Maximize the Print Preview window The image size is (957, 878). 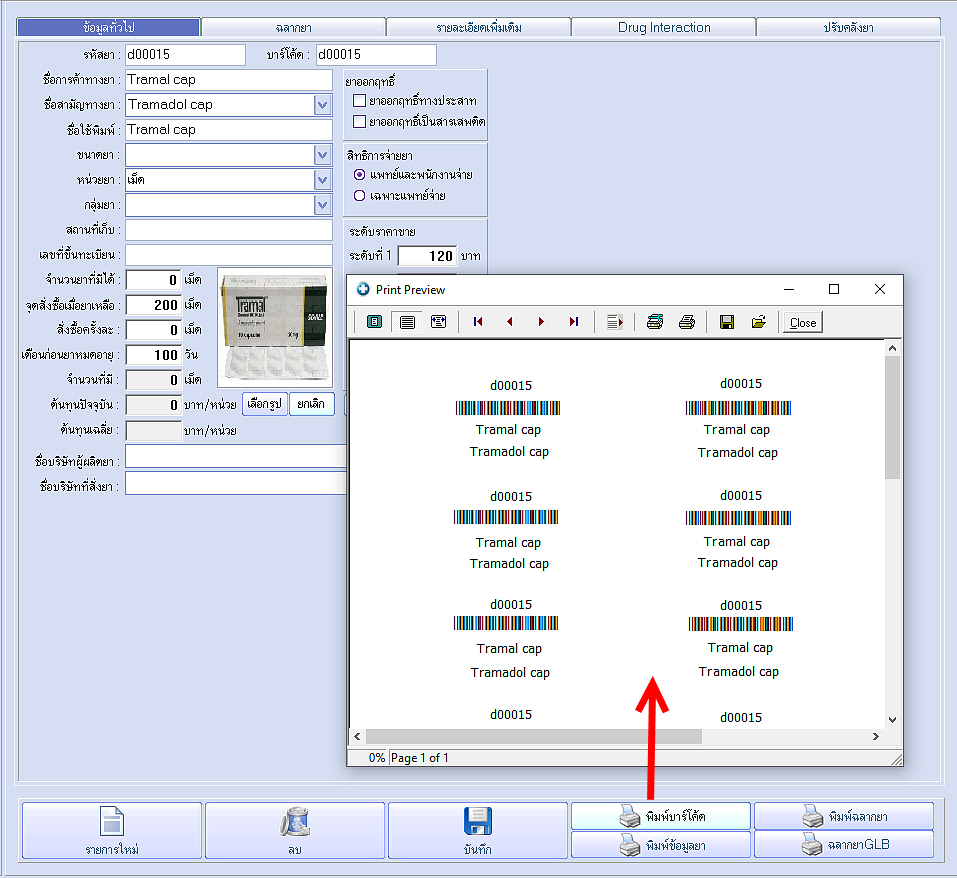834,289
